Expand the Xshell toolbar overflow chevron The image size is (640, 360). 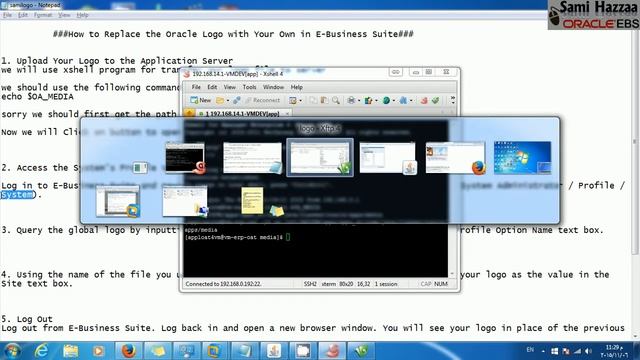pyautogui.click(x=452, y=100)
